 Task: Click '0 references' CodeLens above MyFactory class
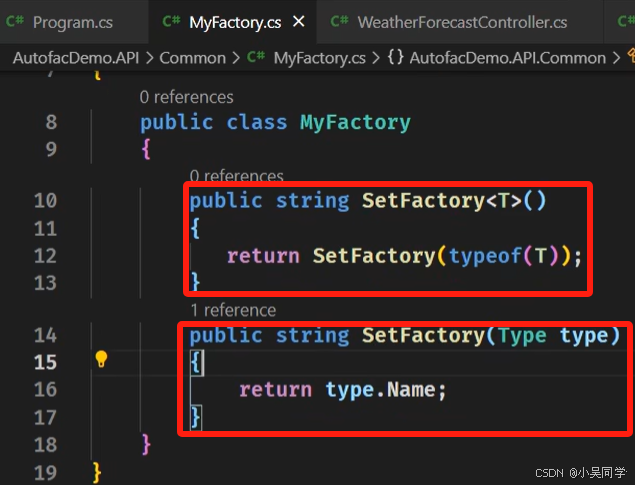(x=186, y=97)
